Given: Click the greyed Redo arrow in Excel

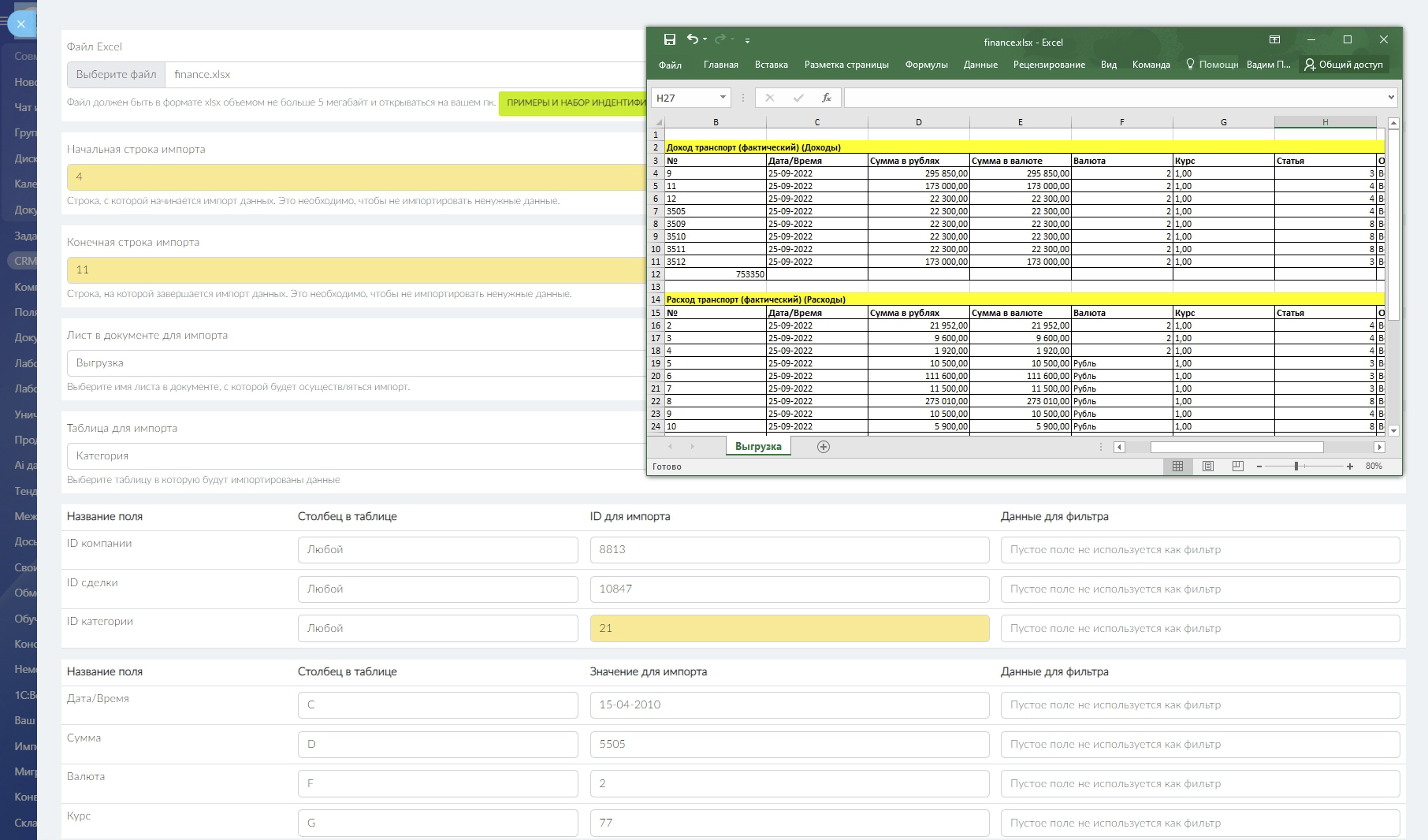Looking at the screenshot, I should click(x=720, y=39).
